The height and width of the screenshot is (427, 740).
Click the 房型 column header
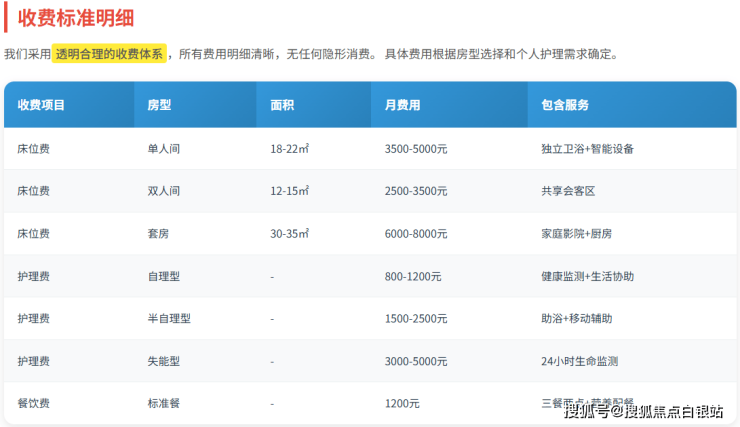tap(158, 105)
